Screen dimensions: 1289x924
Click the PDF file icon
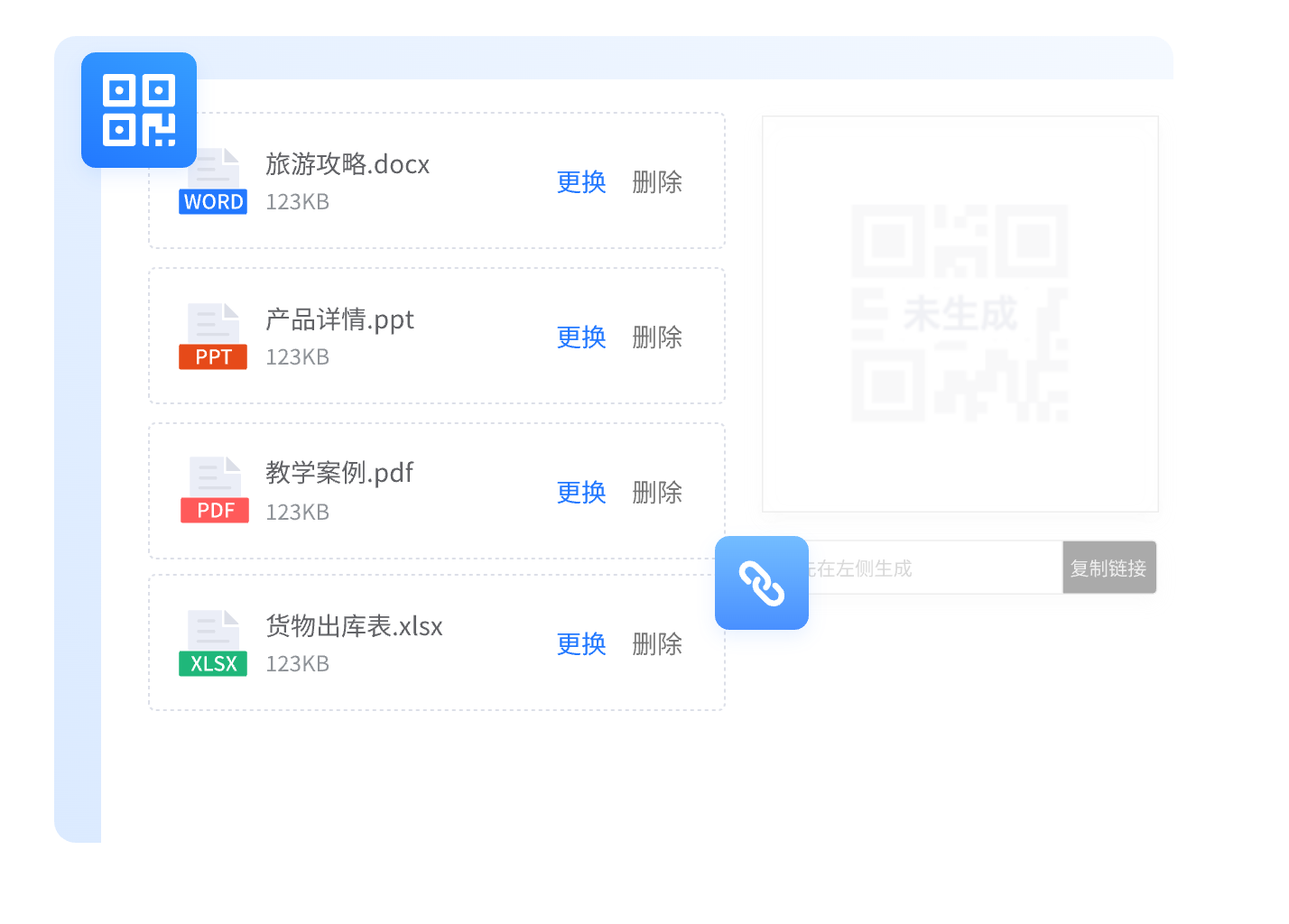(x=215, y=490)
